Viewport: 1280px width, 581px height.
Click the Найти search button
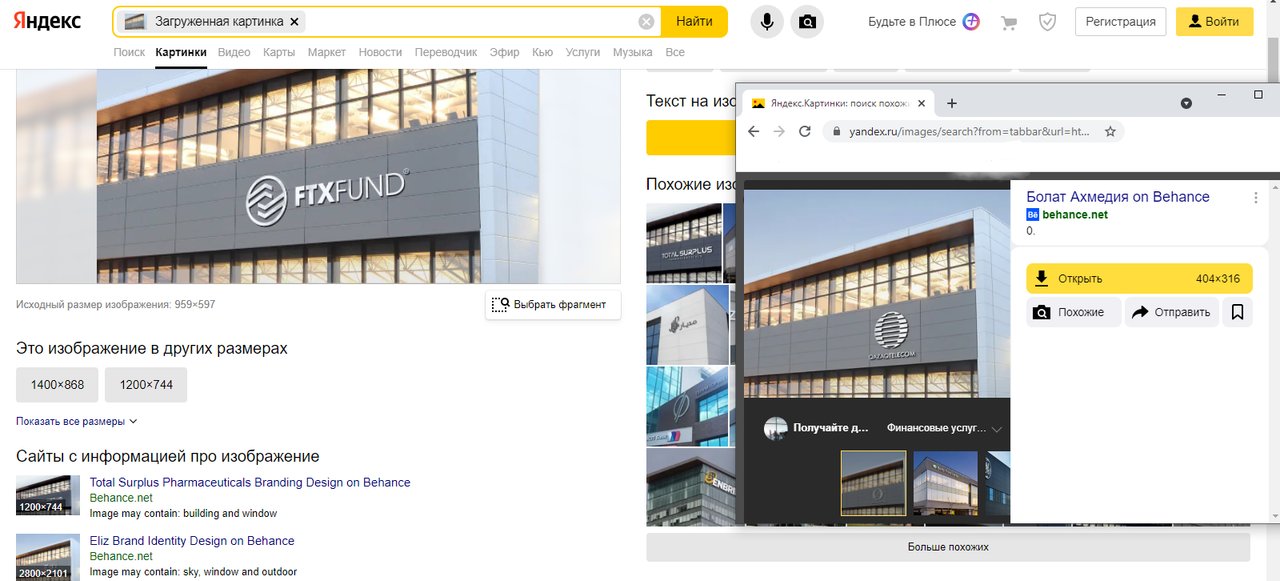(694, 22)
